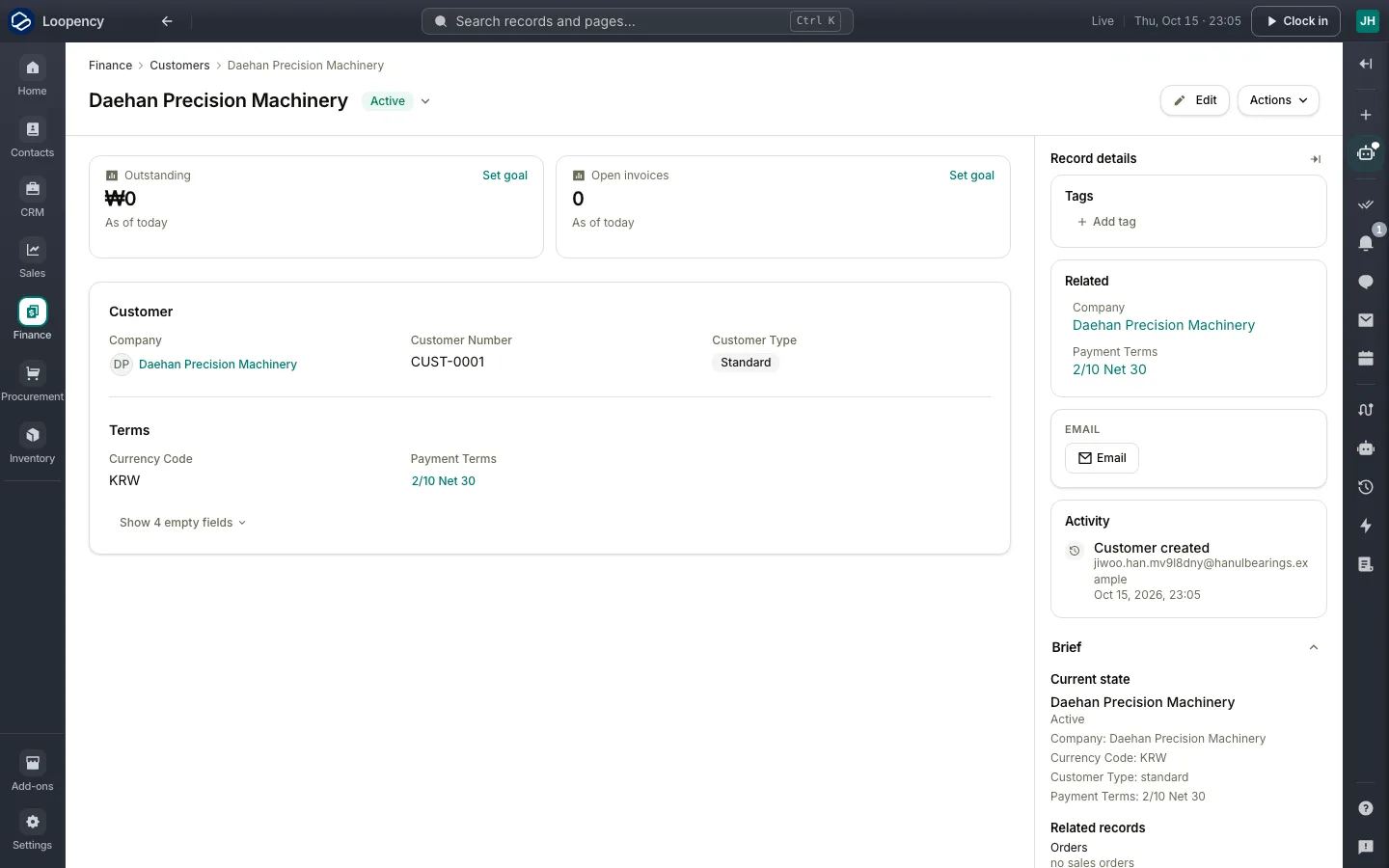Focus the Search records and pages field

(637, 21)
